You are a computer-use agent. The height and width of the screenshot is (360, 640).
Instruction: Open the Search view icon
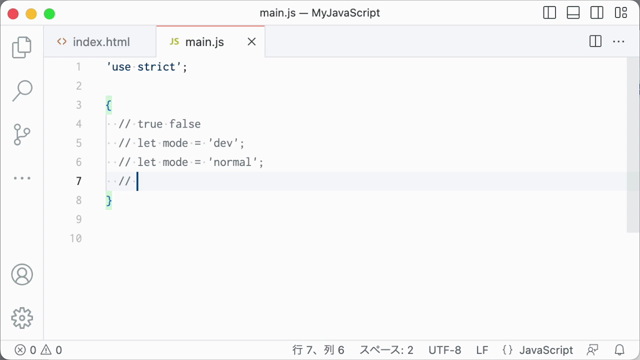click(22, 90)
